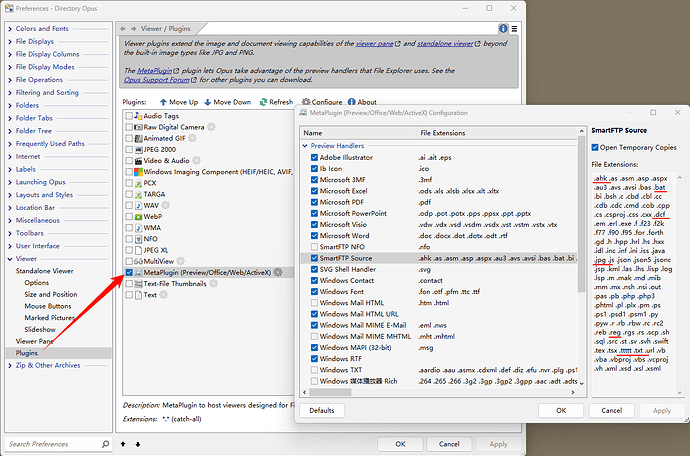This screenshot has height=456, width=690.
Task: Click Cancel in the Preferences window
Action: coord(449,444)
